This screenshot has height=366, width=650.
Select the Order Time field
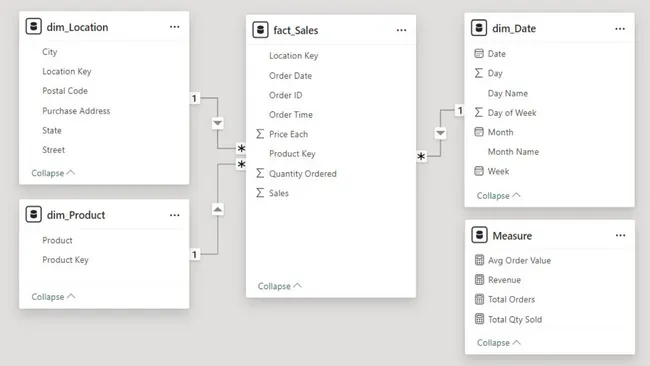pyautogui.click(x=291, y=114)
